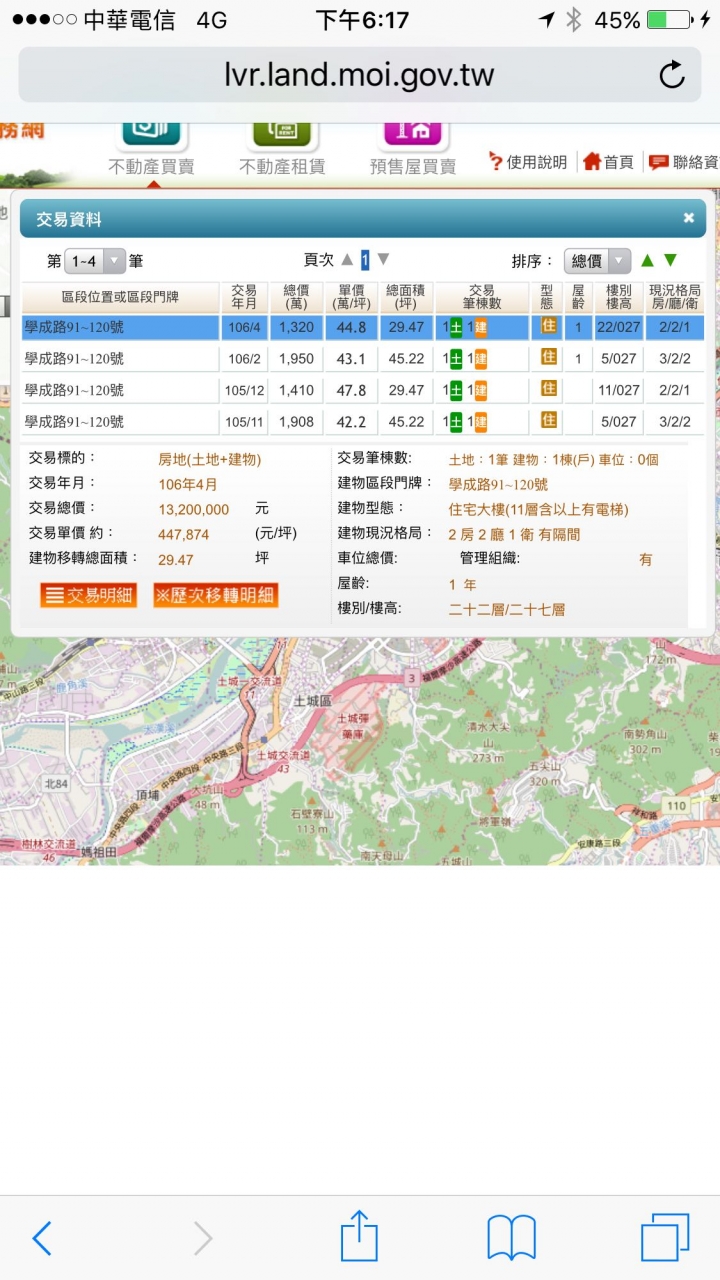Close the 交易資料 panel
Viewport: 720px width, 1280px height.
pos(689,218)
